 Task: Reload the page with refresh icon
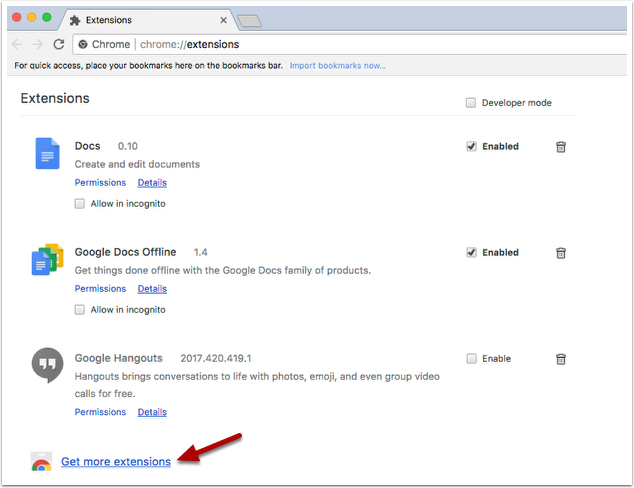point(59,44)
